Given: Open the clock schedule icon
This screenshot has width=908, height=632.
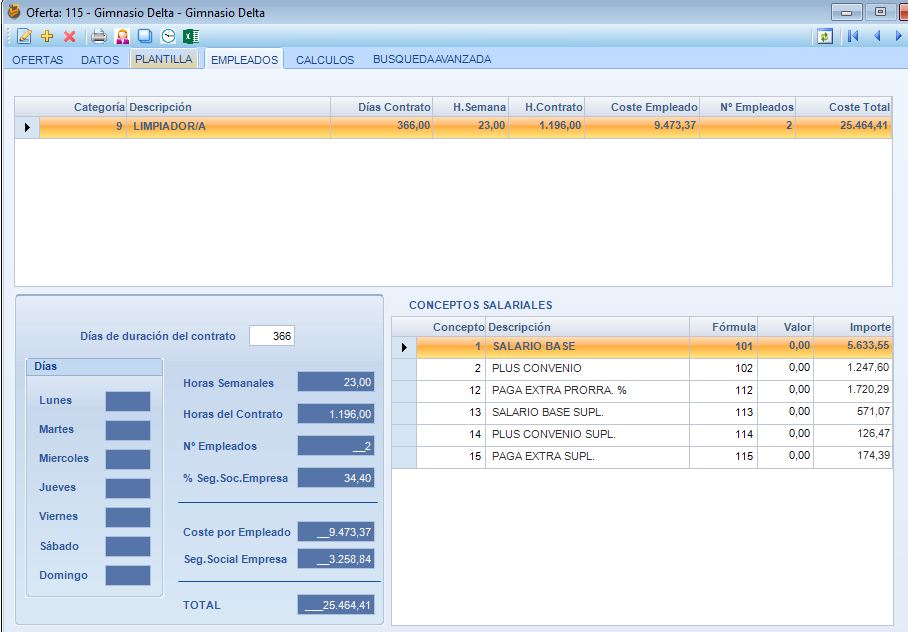Looking at the screenshot, I should [168, 36].
